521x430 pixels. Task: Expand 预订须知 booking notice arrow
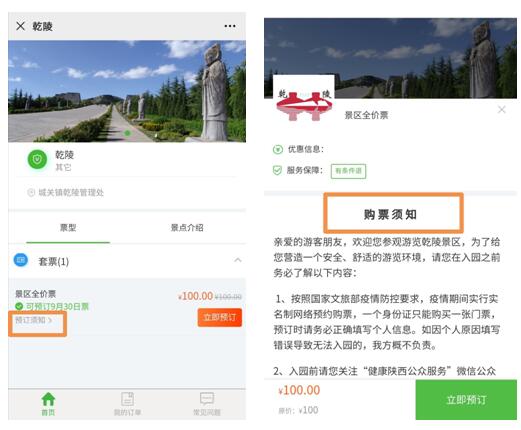tap(50, 320)
